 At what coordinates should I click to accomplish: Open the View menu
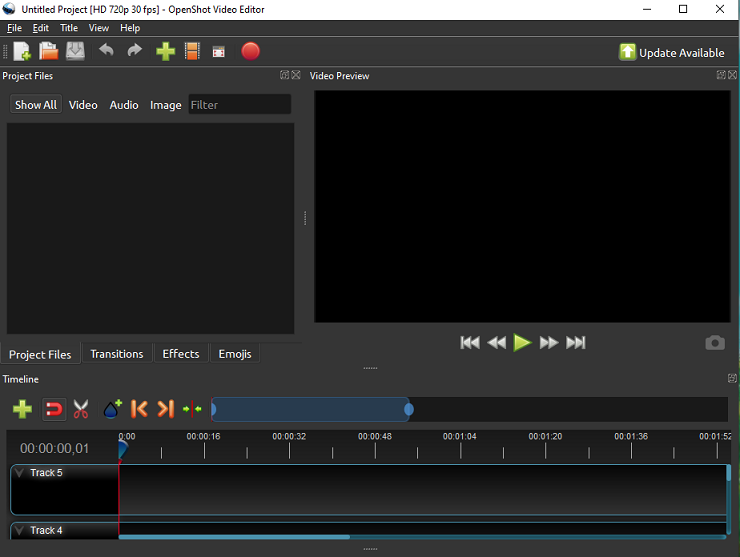click(x=99, y=28)
